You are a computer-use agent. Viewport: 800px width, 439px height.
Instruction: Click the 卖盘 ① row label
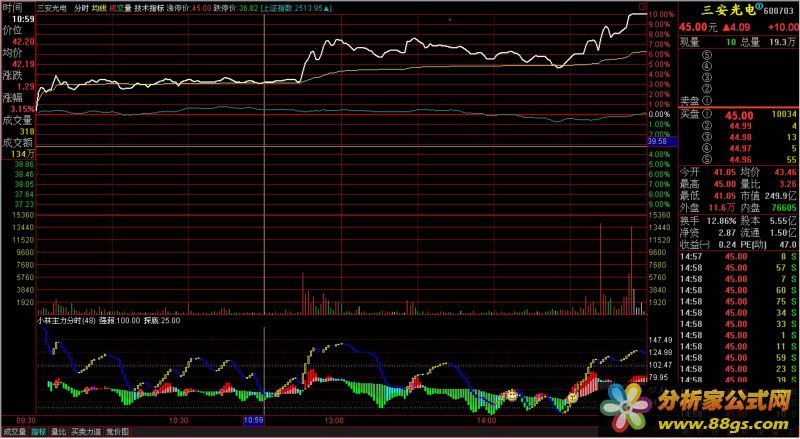(x=696, y=101)
